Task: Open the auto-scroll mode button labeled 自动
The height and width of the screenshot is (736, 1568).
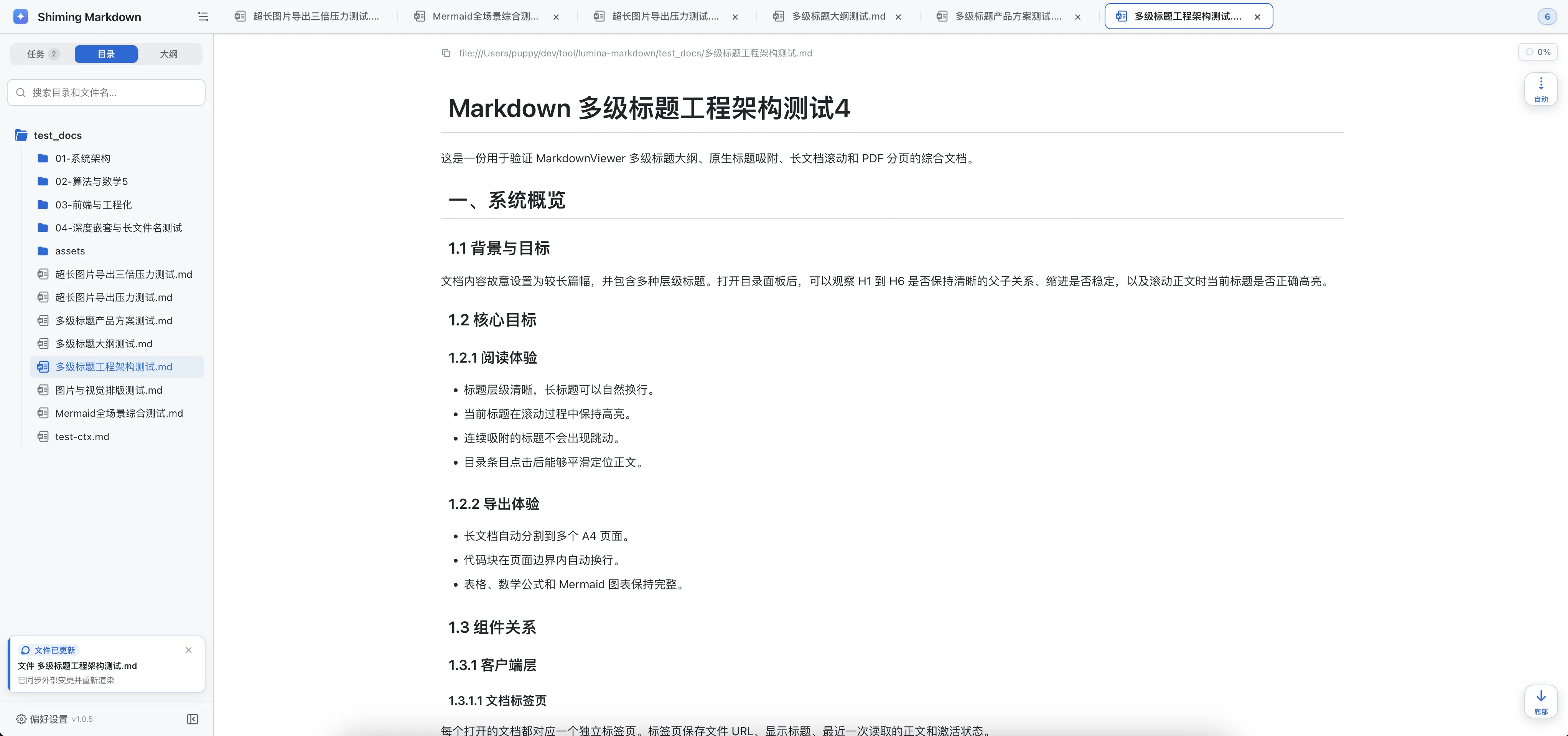Action: click(x=1541, y=89)
